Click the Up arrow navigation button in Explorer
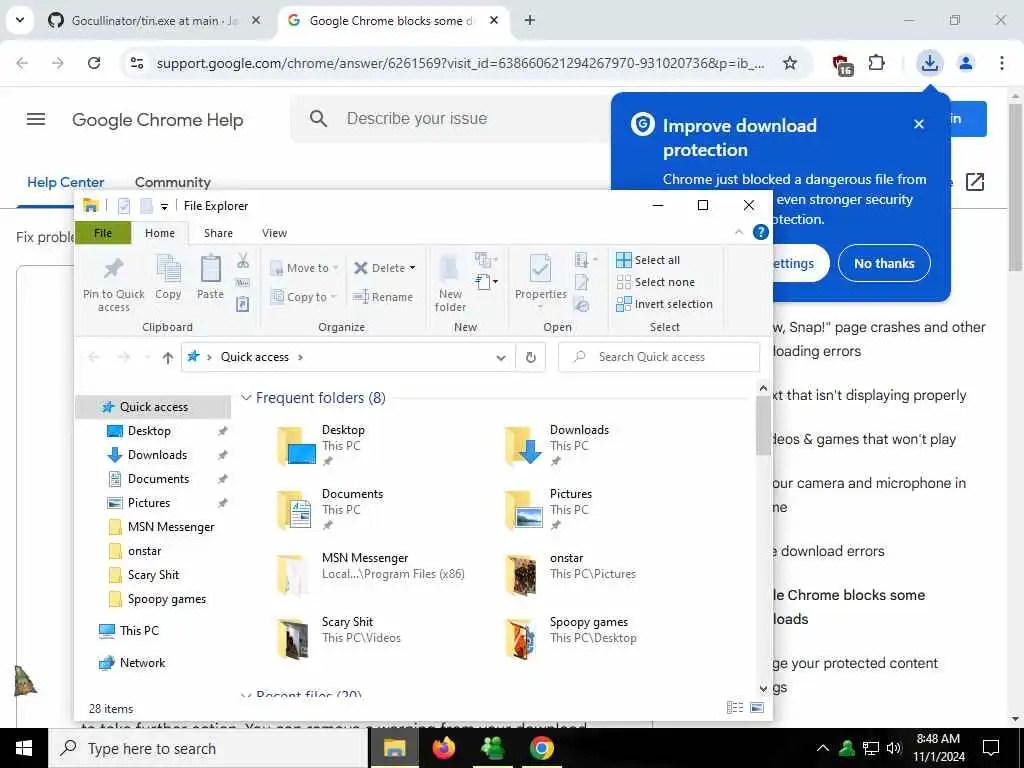Screen dimensions: 1024x768 (x=168, y=357)
